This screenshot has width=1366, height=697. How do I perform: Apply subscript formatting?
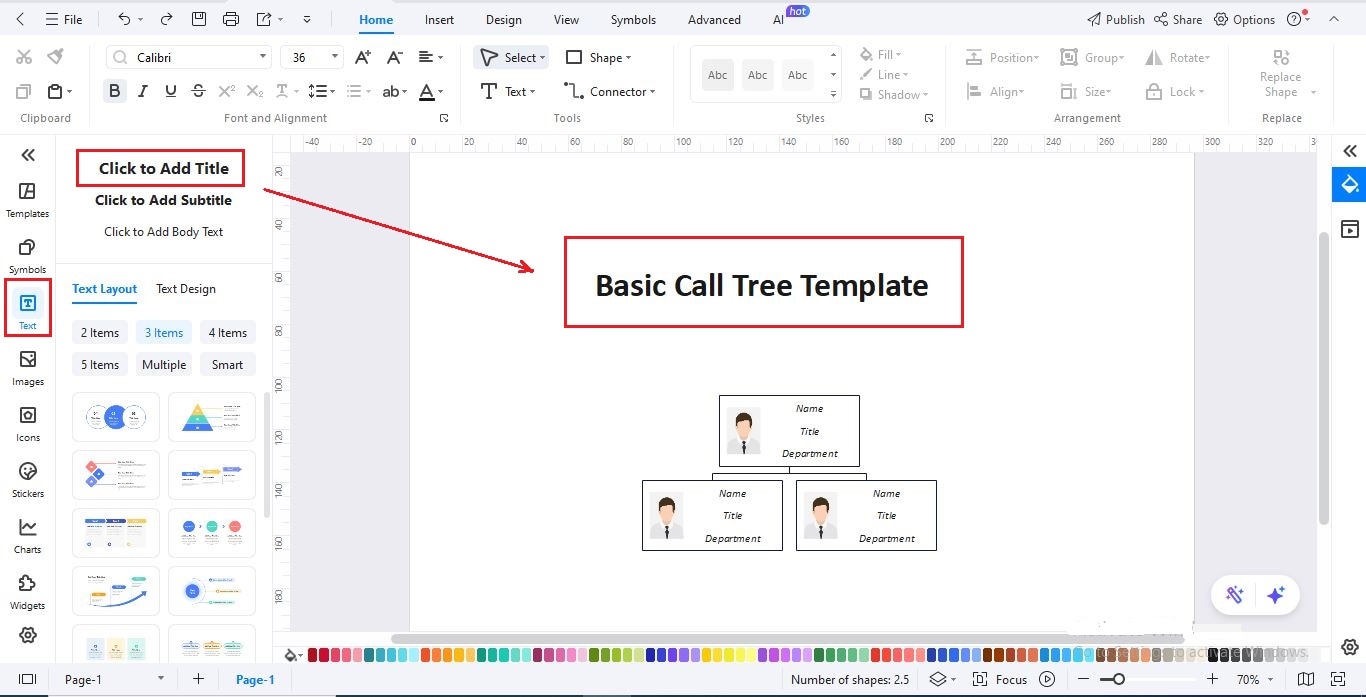(255, 91)
